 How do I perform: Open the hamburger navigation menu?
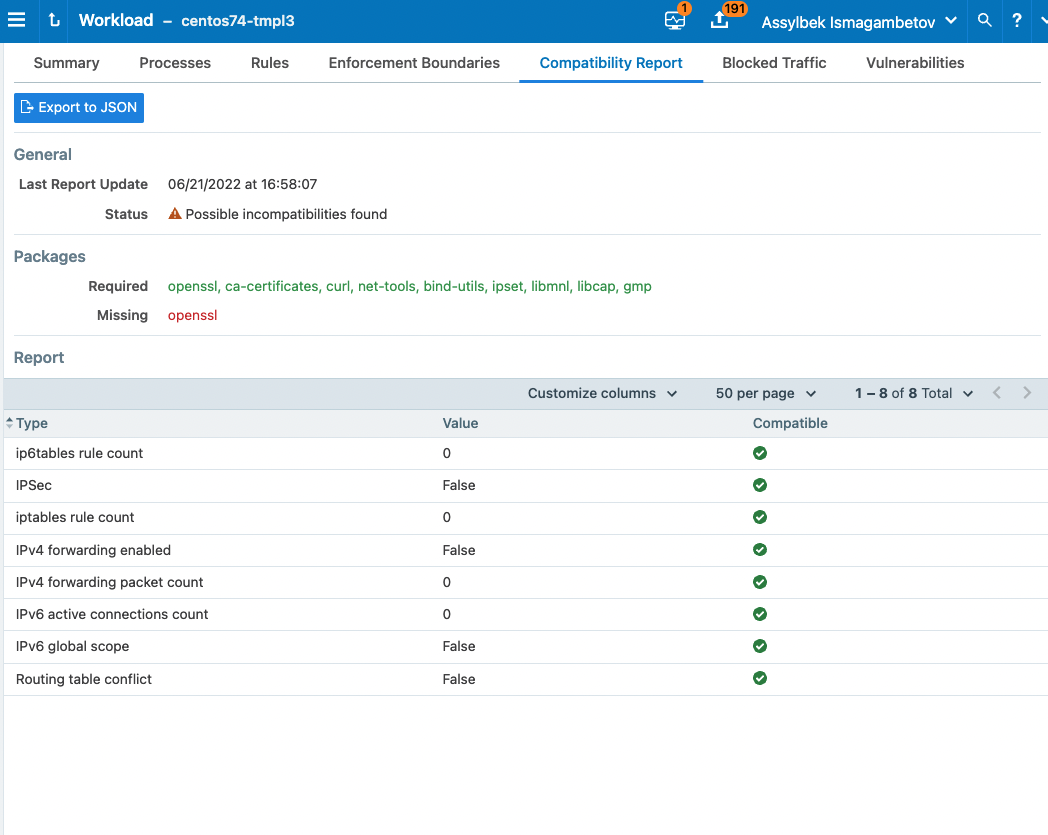tap(17, 21)
